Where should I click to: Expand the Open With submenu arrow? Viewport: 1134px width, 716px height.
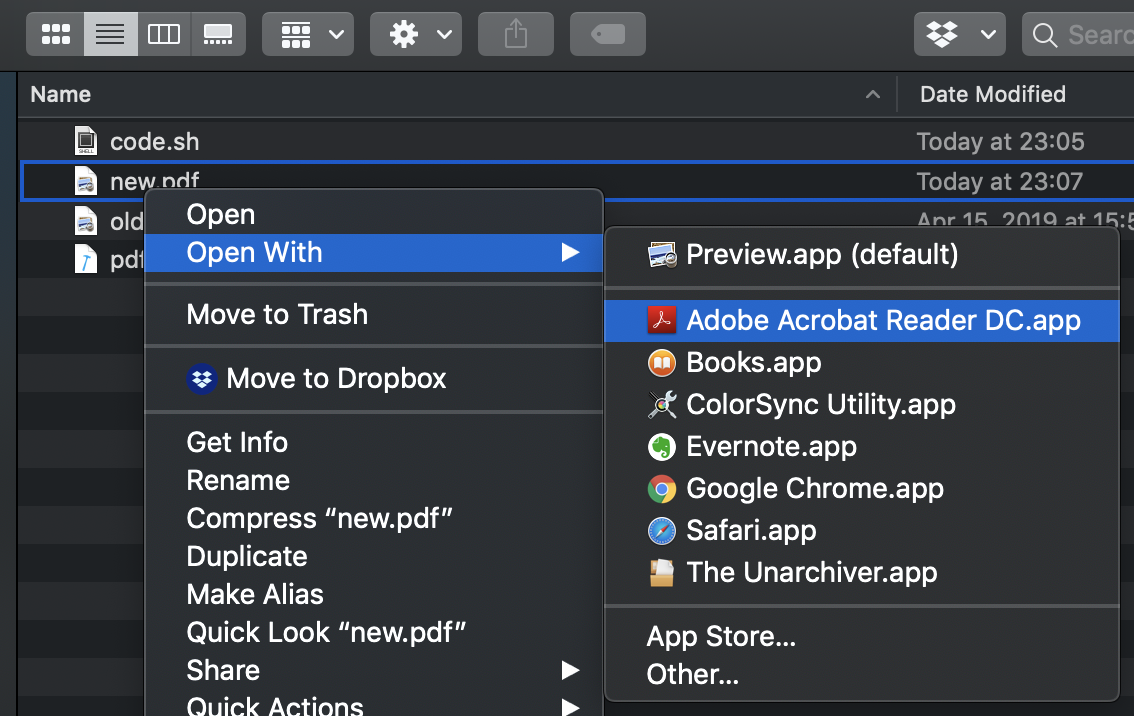click(x=571, y=252)
